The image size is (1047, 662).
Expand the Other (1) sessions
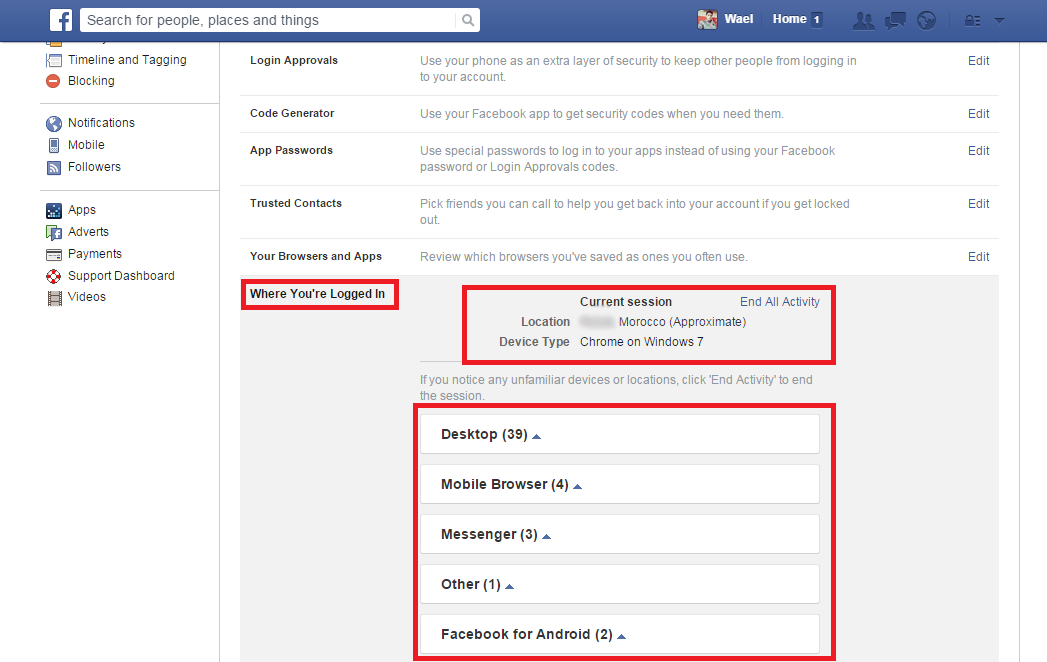[x=620, y=585]
